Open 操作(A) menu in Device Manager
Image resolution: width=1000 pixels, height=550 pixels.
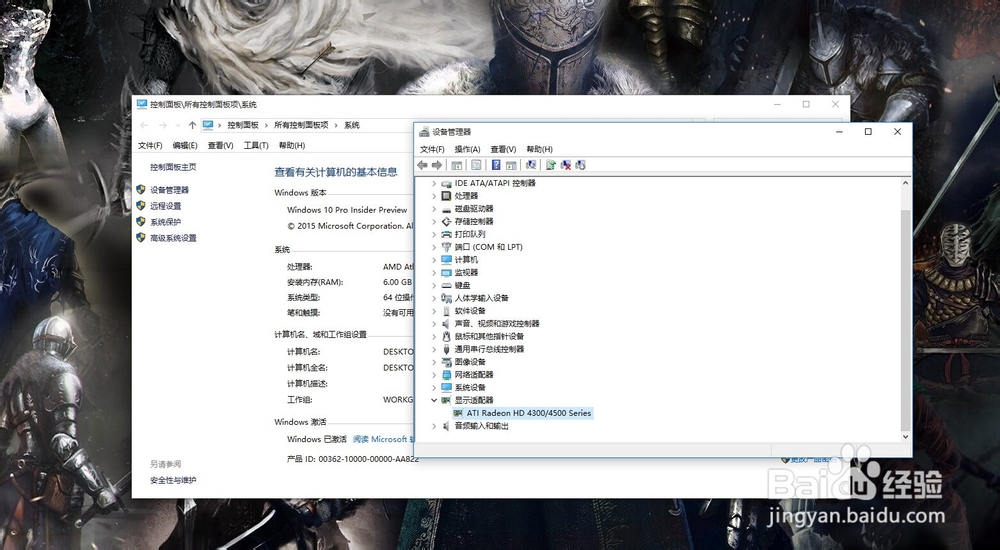click(x=467, y=149)
